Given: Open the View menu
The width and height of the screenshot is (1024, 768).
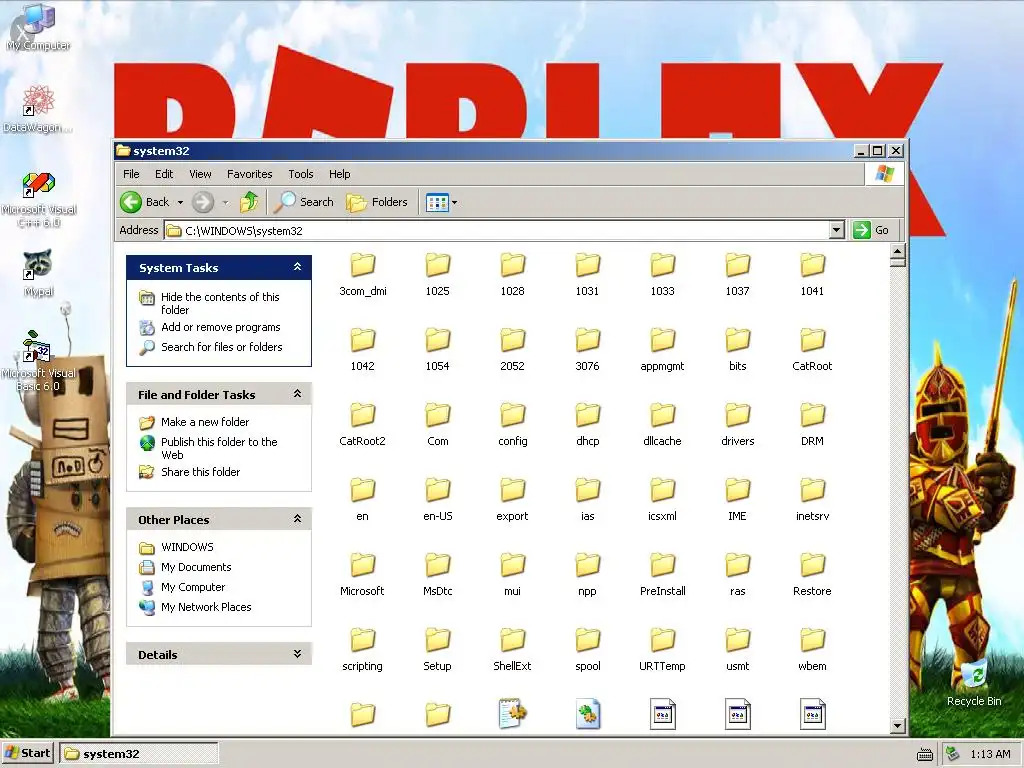Looking at the screenshot, I should [x=200, y=174].
